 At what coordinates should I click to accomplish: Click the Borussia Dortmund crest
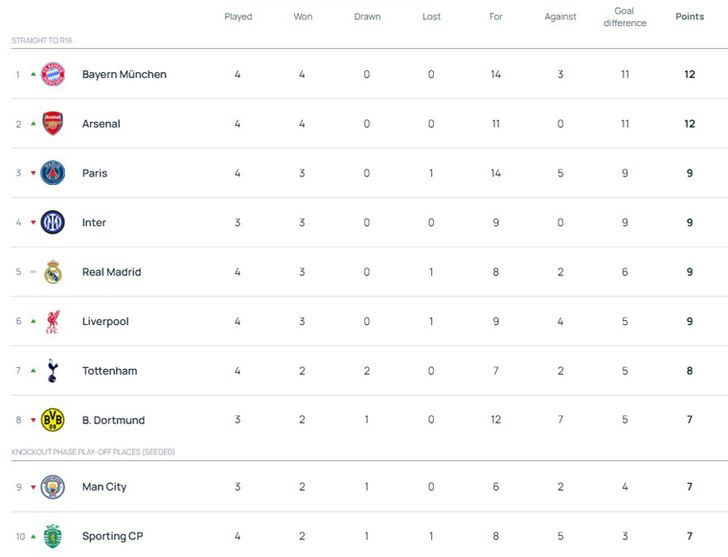tap(53, 420)
